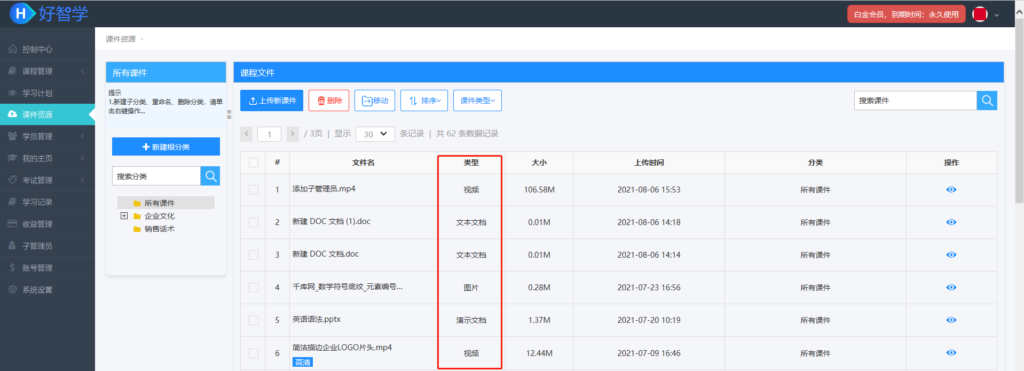
Task: Click the size value 106.58M
Action: [x=539, y=190]
